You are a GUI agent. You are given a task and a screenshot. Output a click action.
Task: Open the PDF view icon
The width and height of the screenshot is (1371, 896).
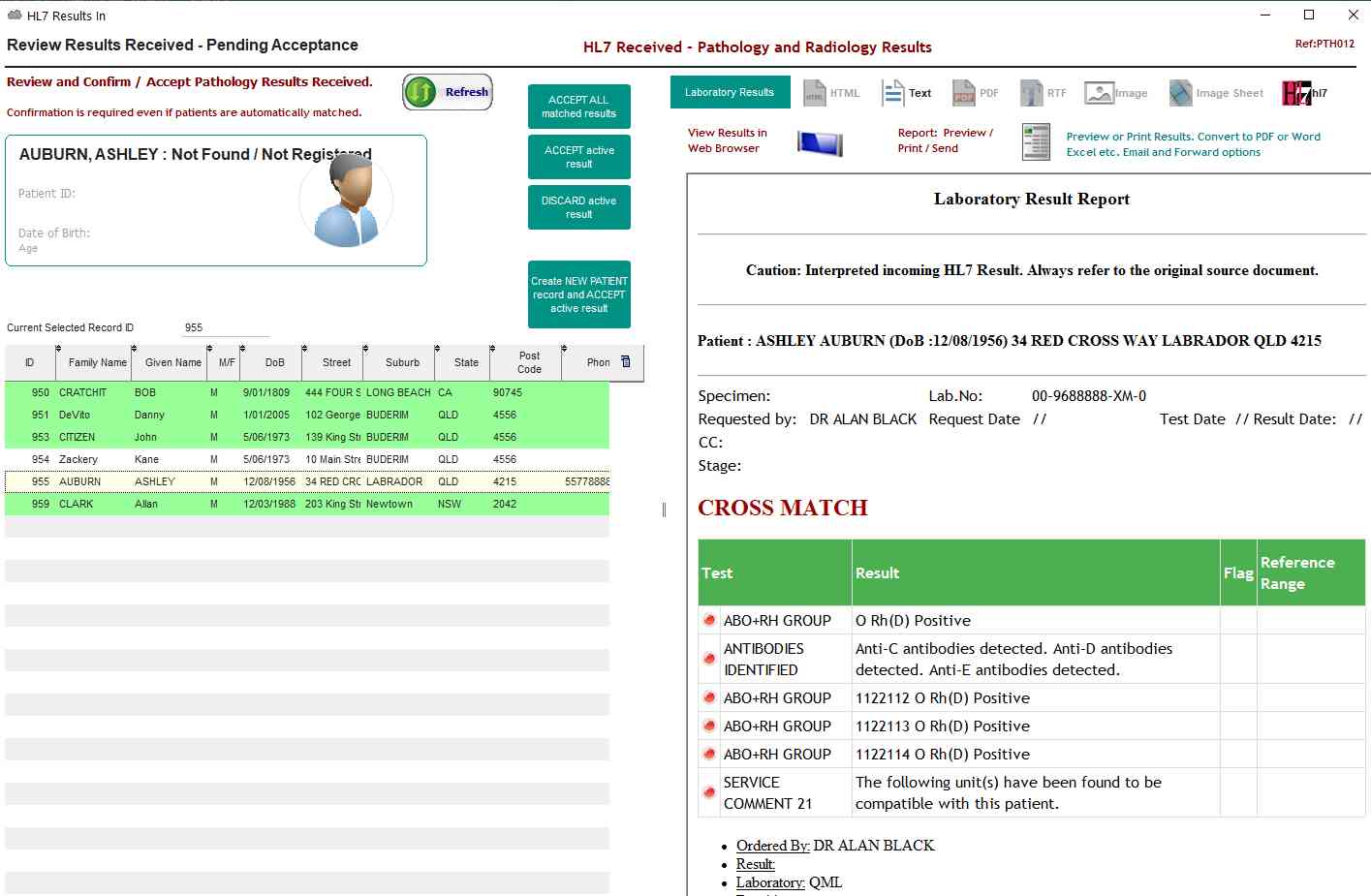click(x=976, y=93)
